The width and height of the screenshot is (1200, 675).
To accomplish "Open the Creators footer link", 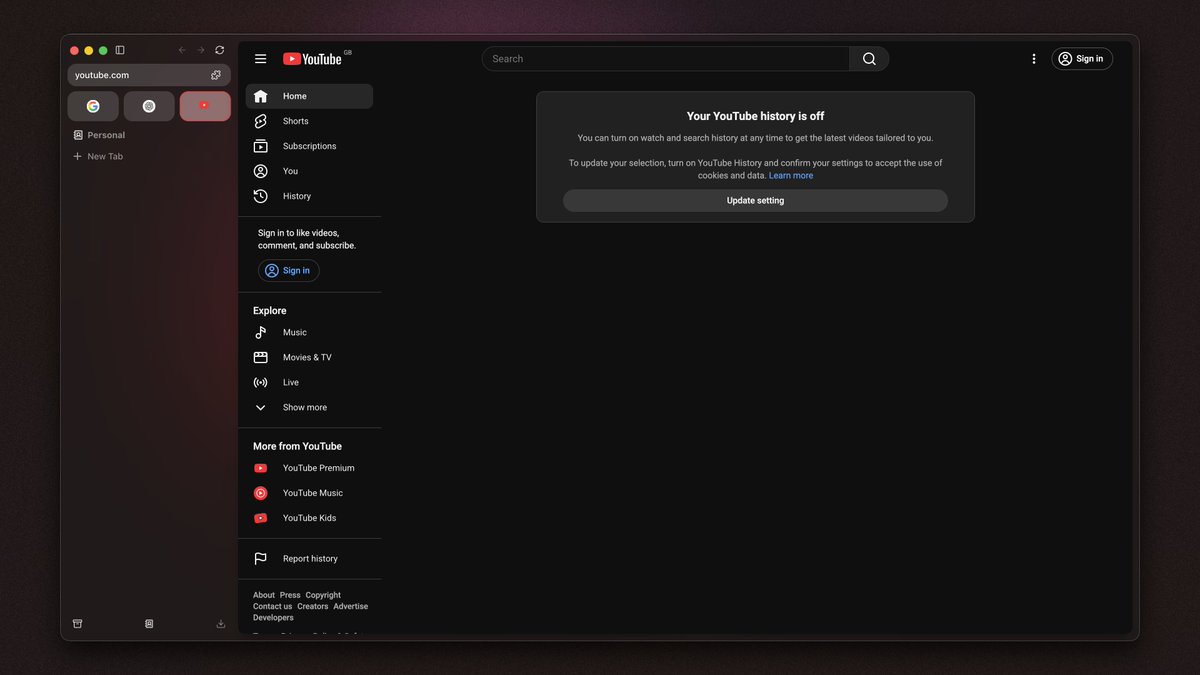I will click(313, 606).
